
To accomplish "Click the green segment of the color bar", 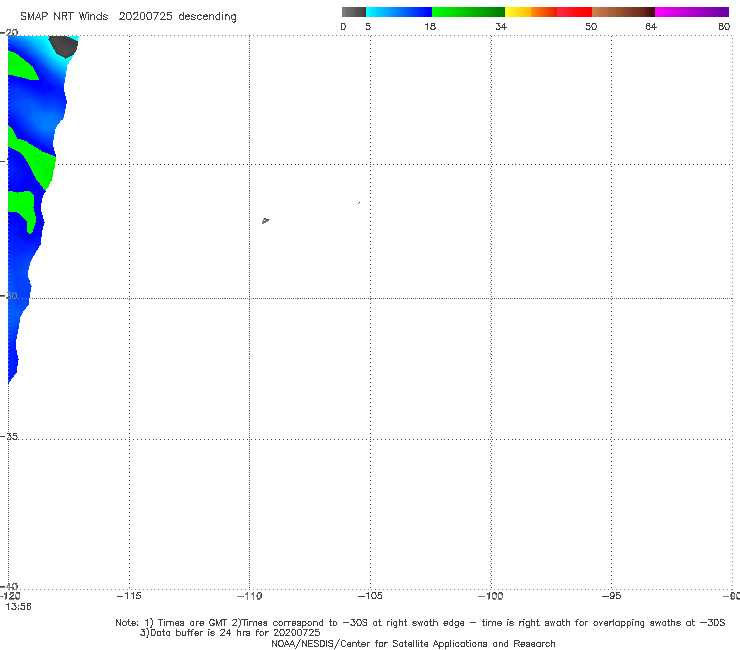I will tap(468, 12).
